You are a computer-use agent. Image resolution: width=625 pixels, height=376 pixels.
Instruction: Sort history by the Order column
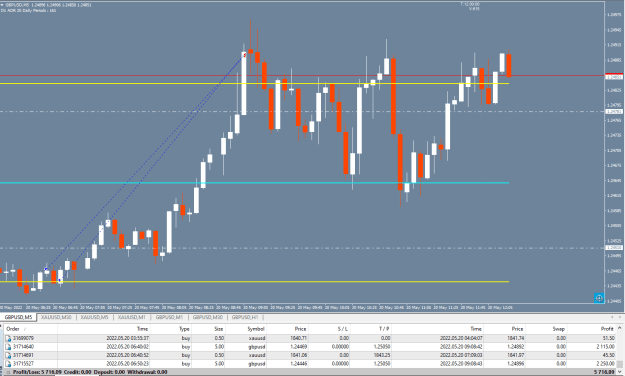pyautogui.click(x=31, y=329)
